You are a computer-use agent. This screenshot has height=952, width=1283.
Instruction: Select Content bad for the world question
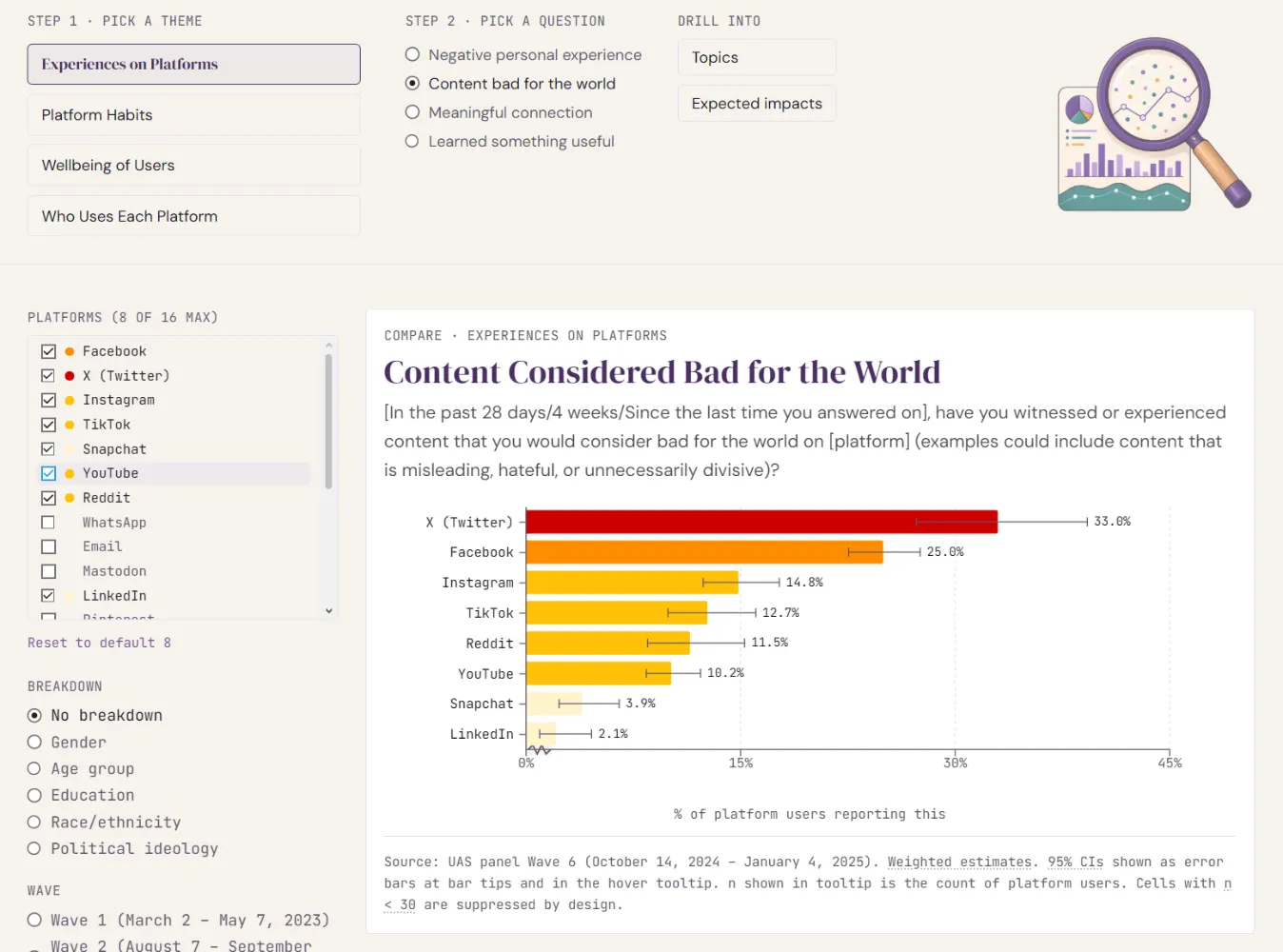click(x=511, y=84)
